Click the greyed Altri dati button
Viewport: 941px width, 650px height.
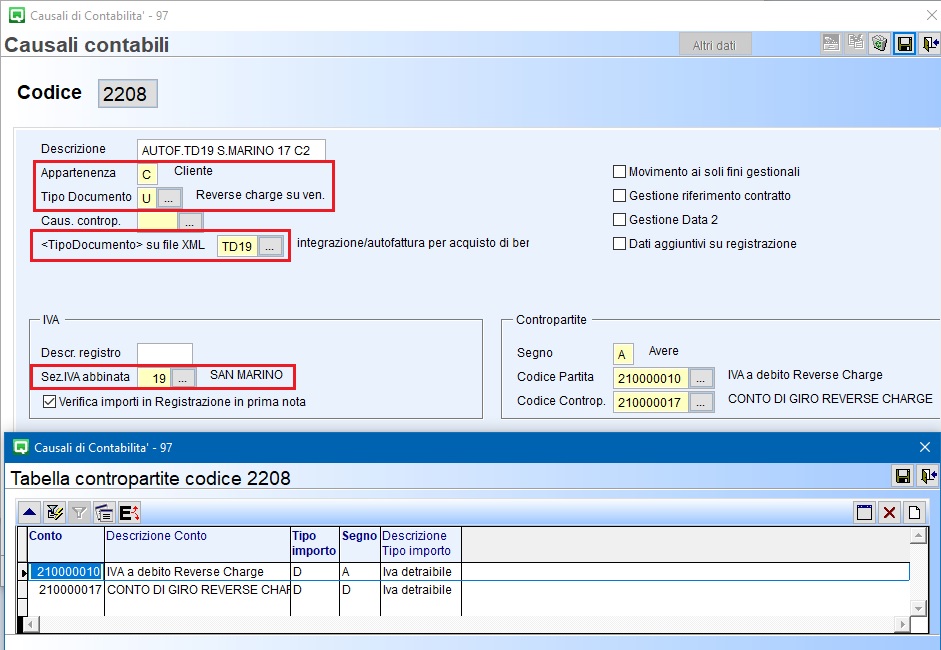click(715, 45)
